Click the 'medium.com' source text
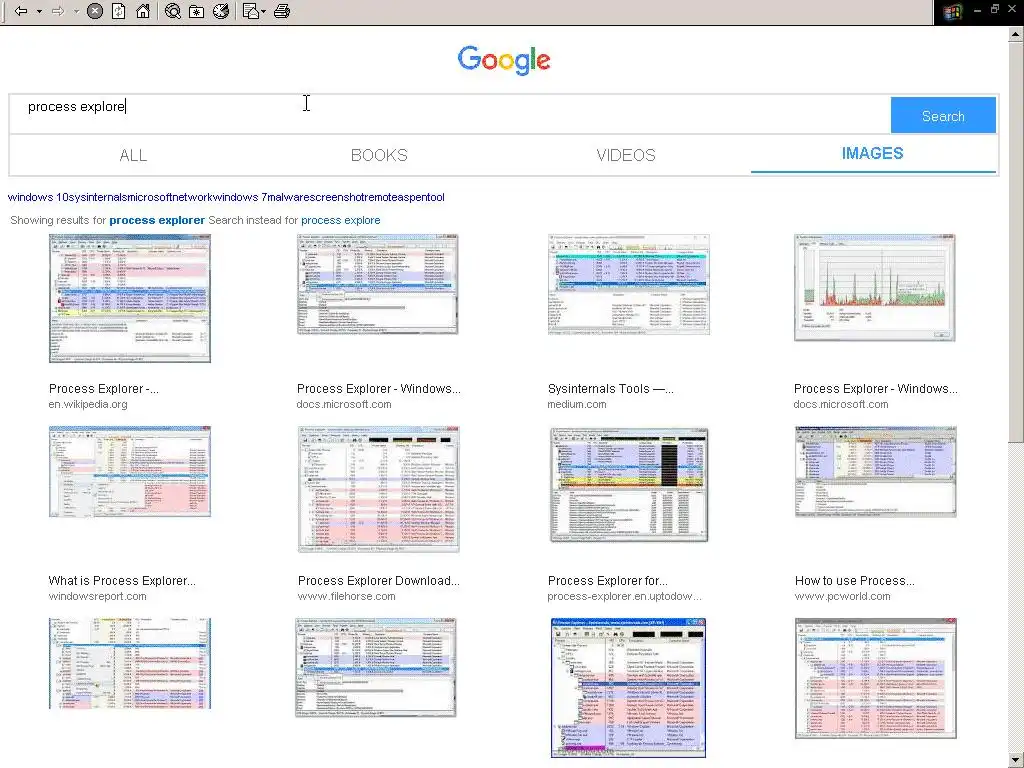Image resolution: width=1024 pixels, height=768 pixels. [577, 404]
